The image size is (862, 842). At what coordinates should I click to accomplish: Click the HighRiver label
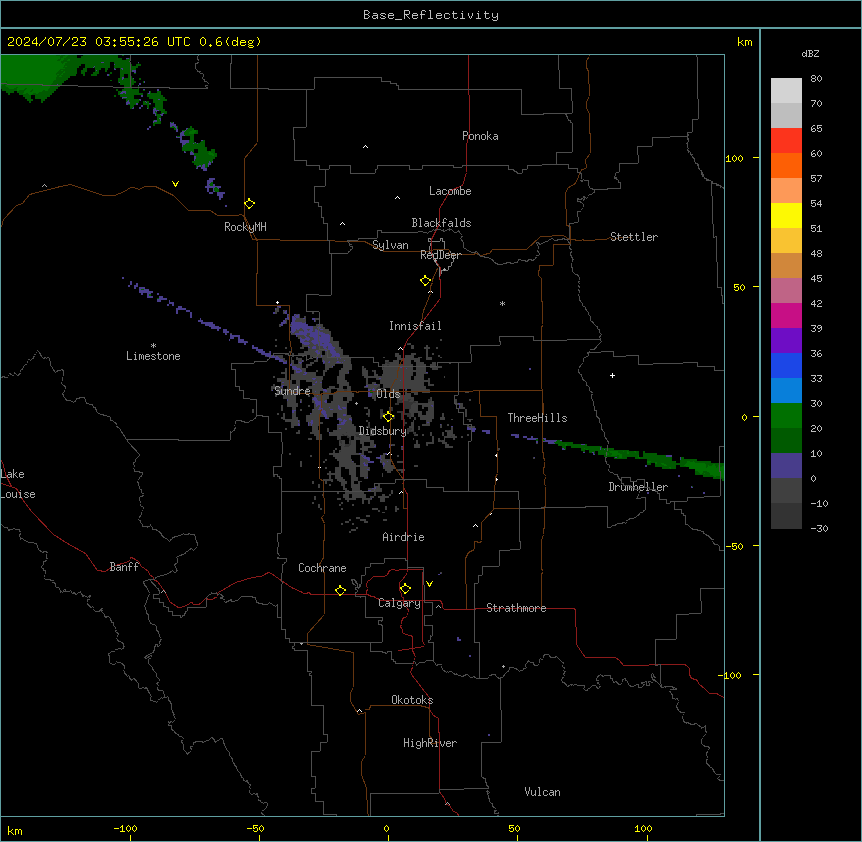[430, 743]
